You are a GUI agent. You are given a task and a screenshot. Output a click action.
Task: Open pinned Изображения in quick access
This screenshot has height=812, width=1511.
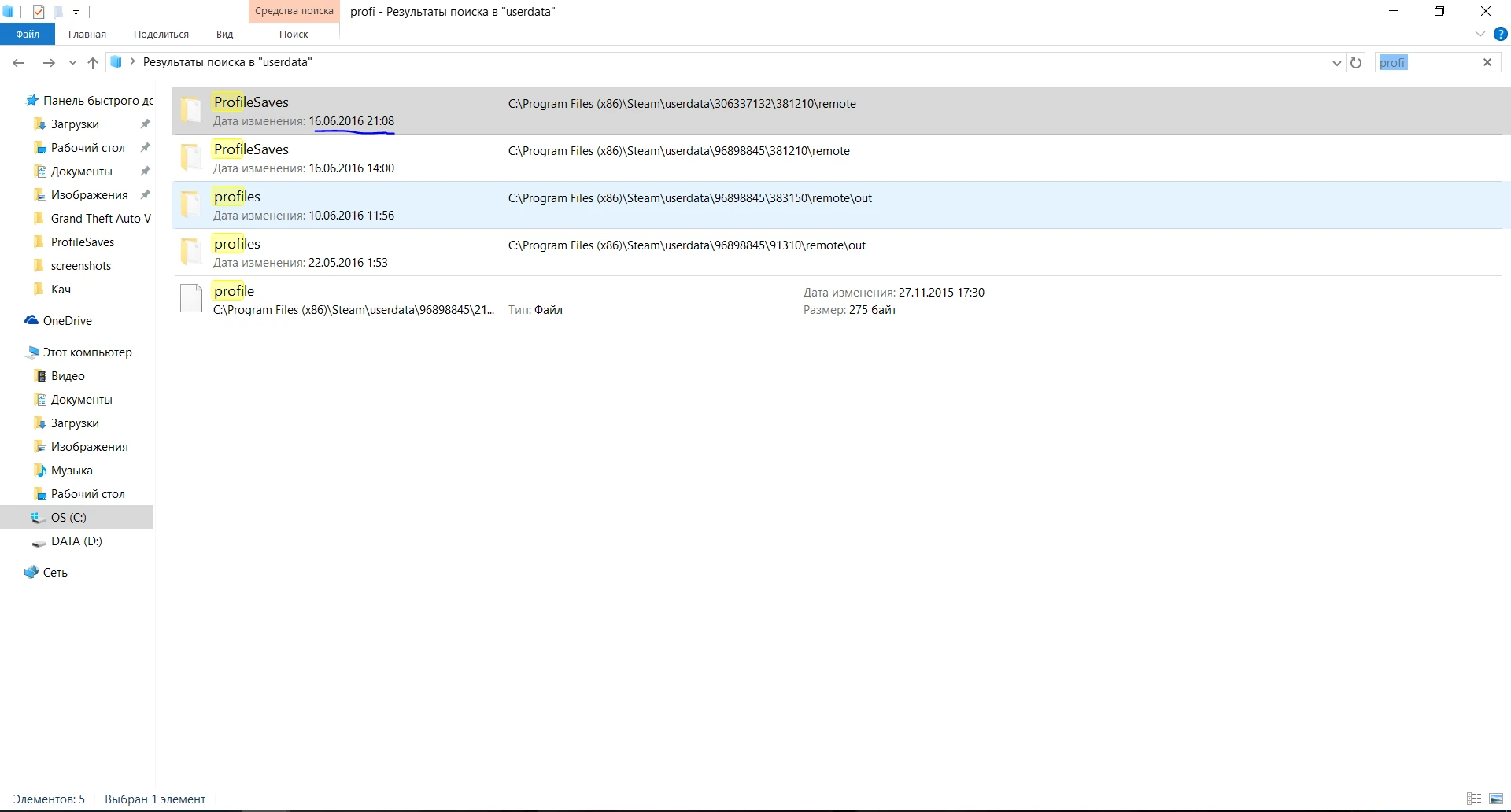tap(89, 195)
